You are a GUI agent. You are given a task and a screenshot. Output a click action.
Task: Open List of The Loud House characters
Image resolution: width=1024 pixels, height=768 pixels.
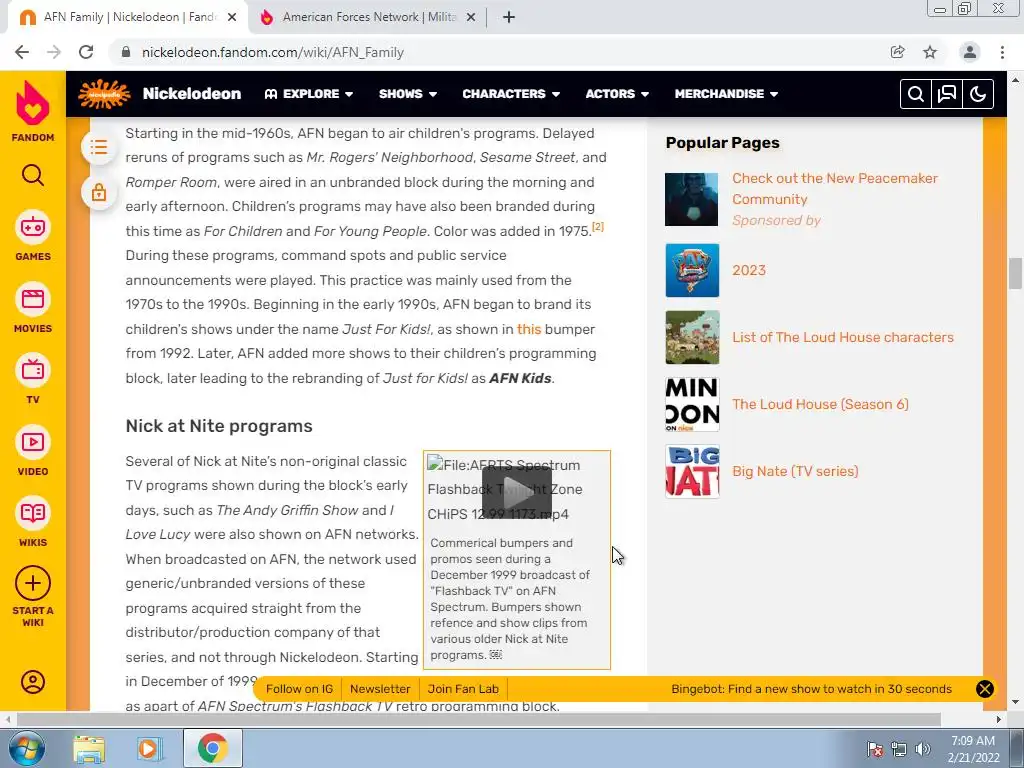pos(842,338)
